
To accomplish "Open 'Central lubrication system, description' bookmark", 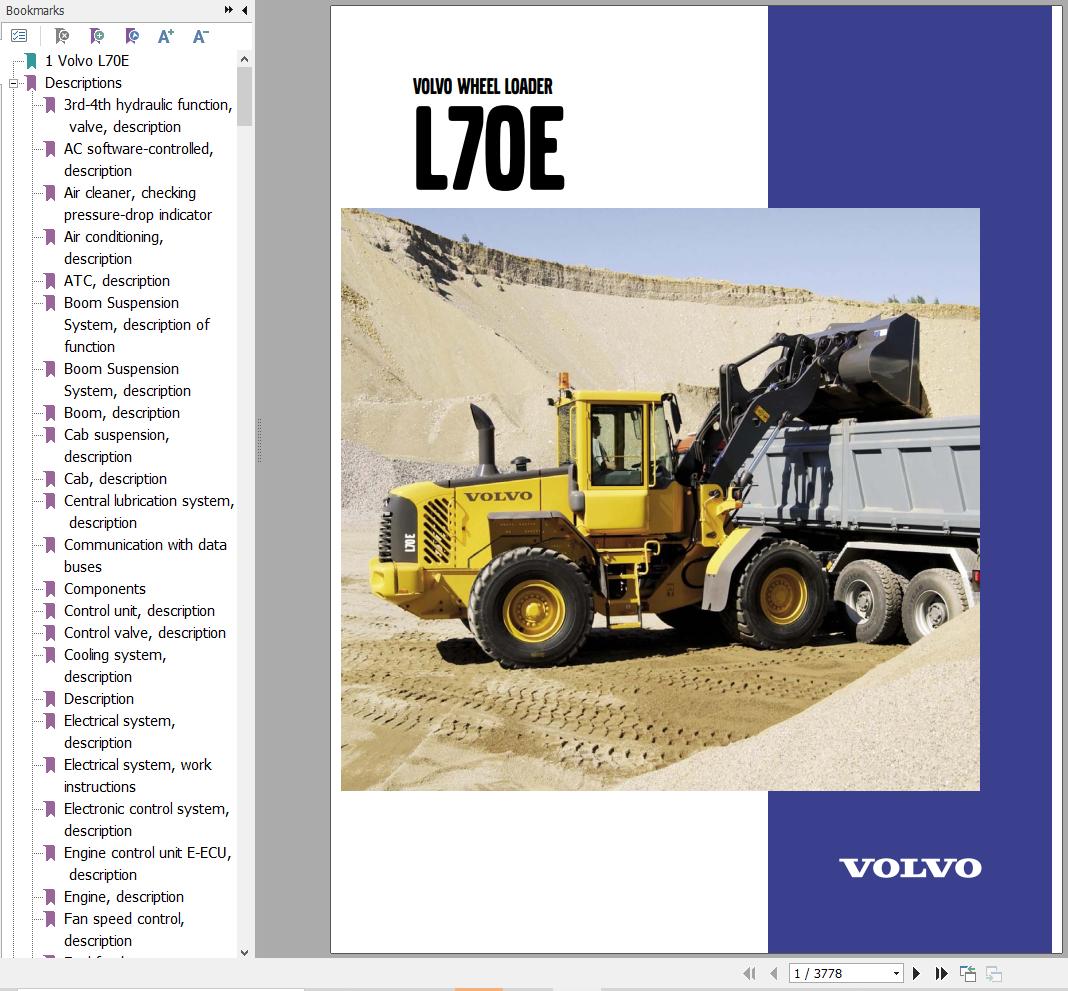I will 148,512.
